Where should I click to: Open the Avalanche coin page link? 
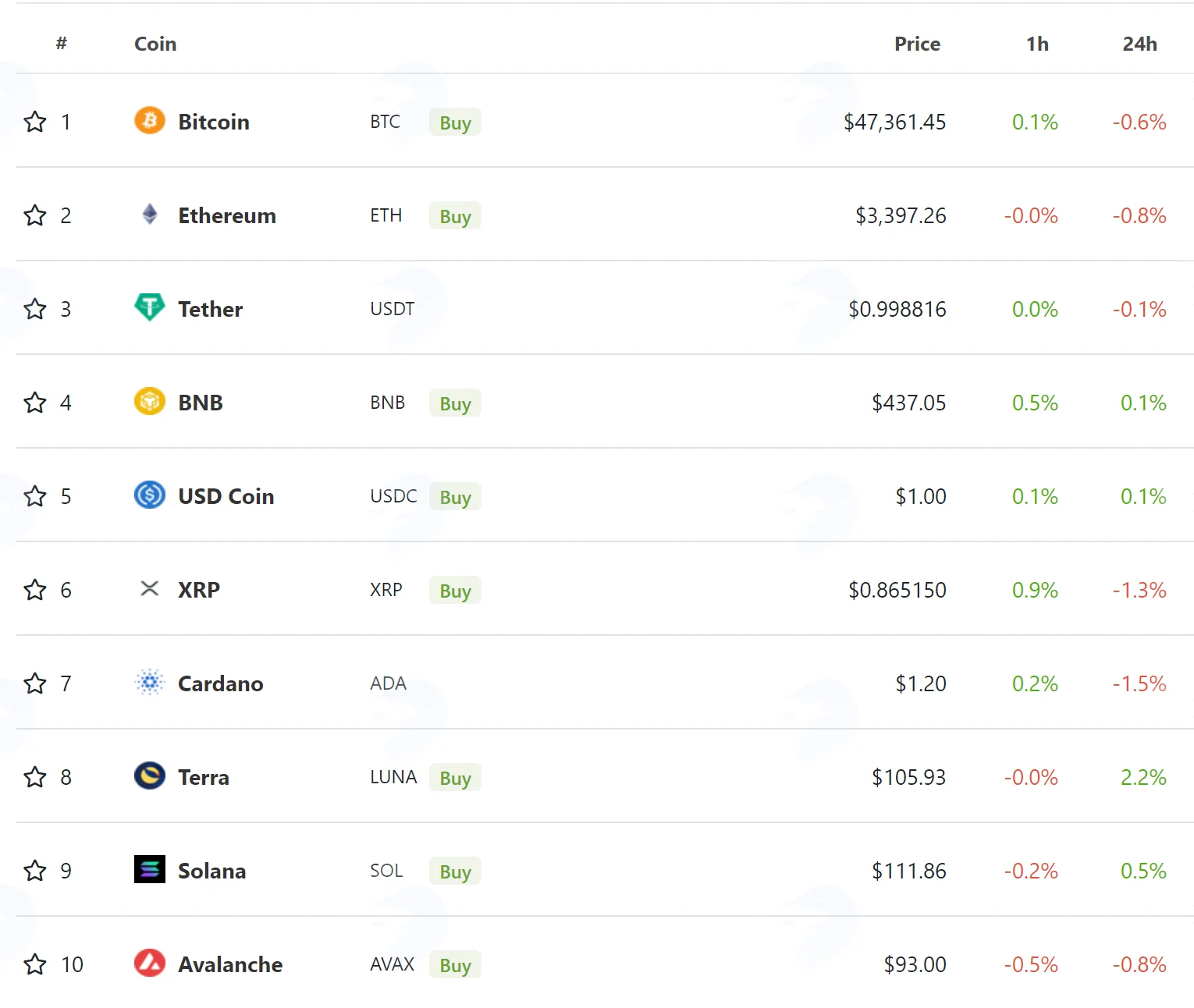click(230, 964)
